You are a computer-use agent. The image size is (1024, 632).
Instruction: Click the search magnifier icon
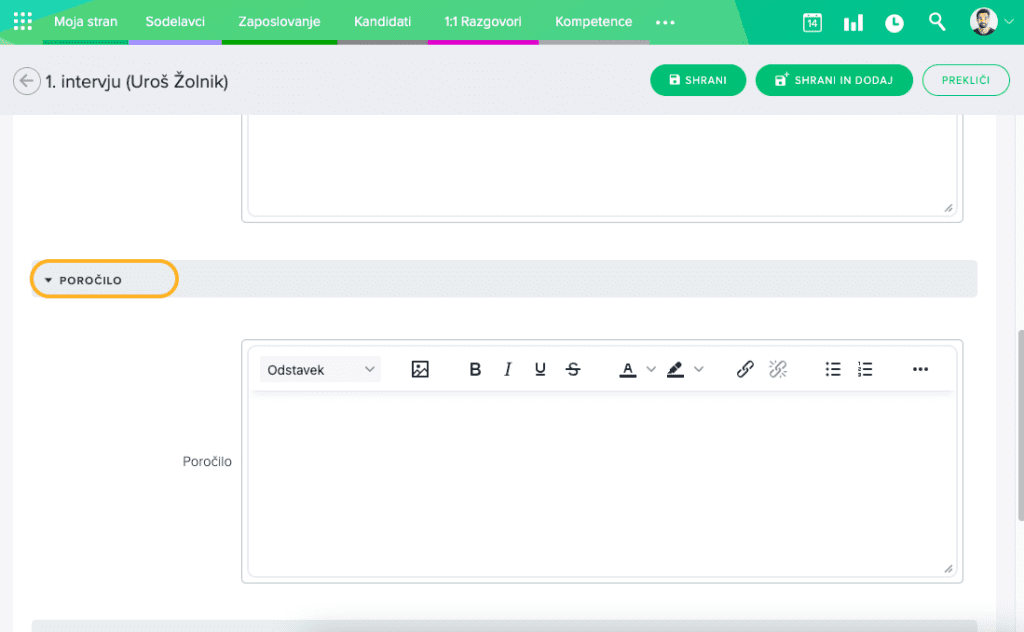click(x=937, y=21)
